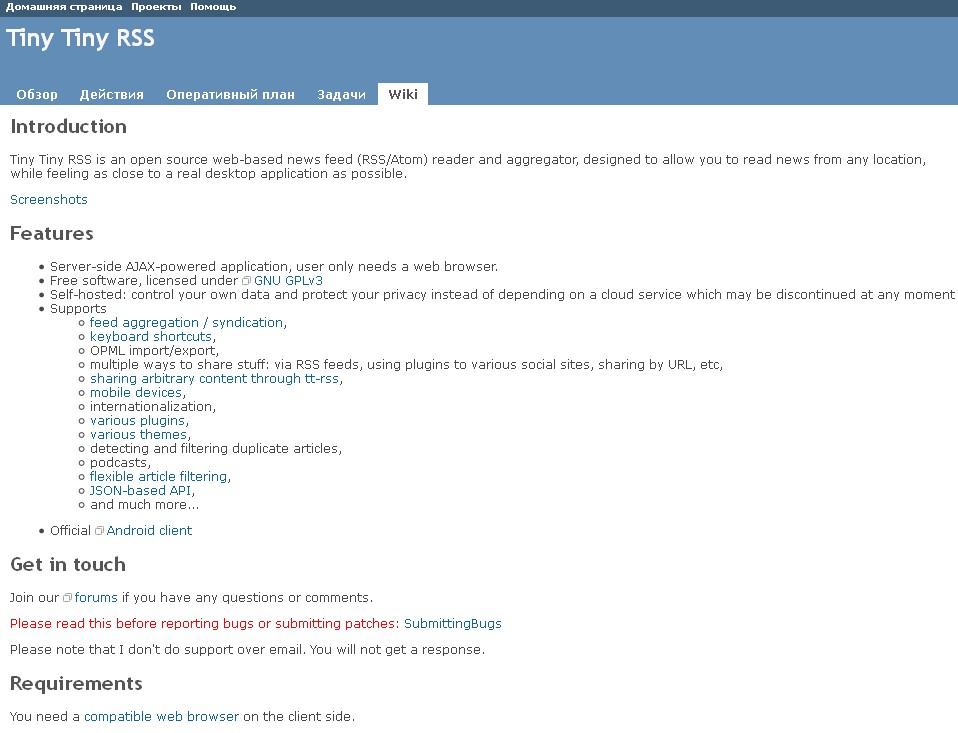This screenshot has height=733, width=958.
Task: Open the various themes link
Action: click(x=139, y=435)
